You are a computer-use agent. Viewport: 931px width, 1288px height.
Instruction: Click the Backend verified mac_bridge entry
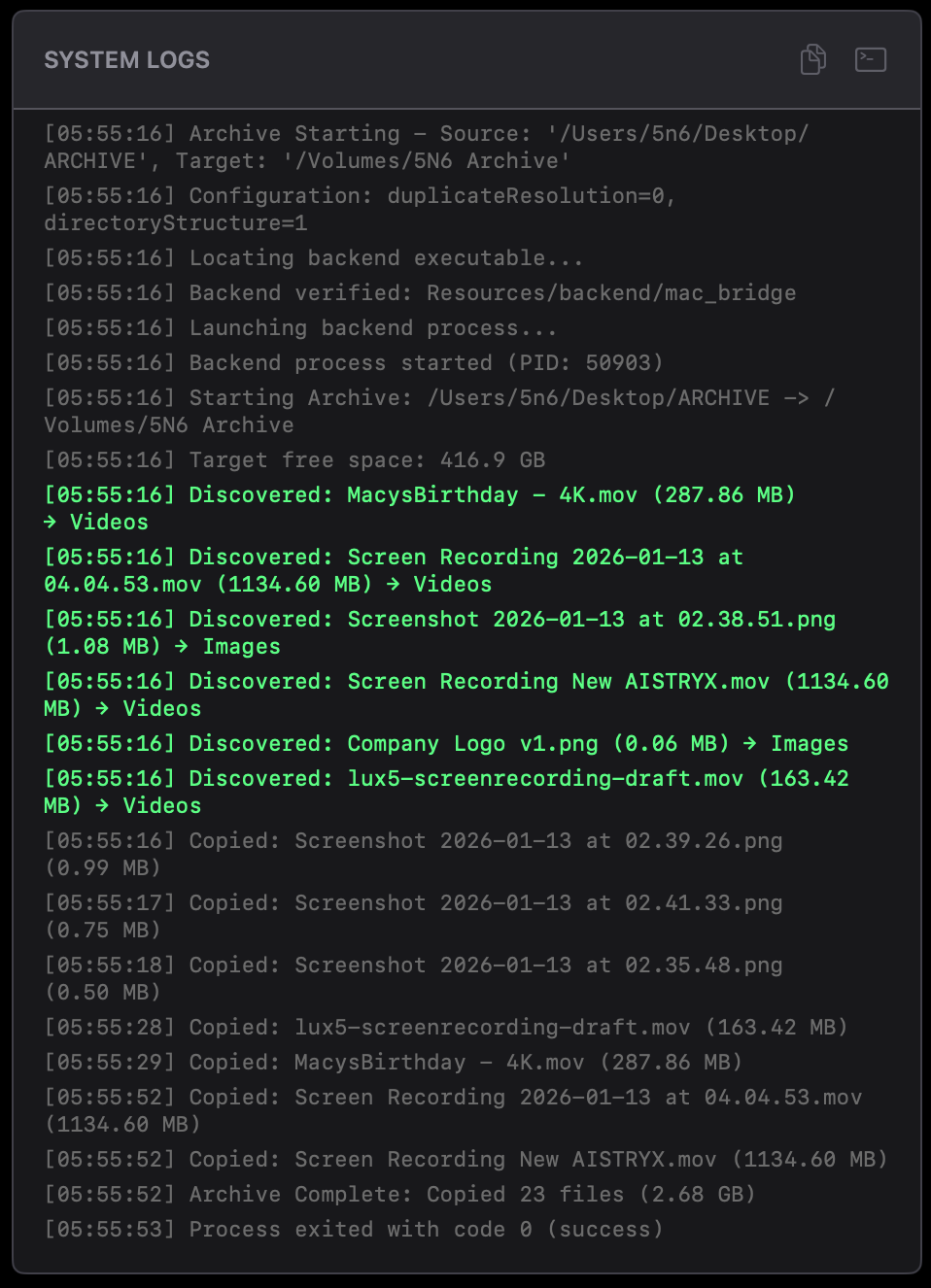[x=418, y=292]
